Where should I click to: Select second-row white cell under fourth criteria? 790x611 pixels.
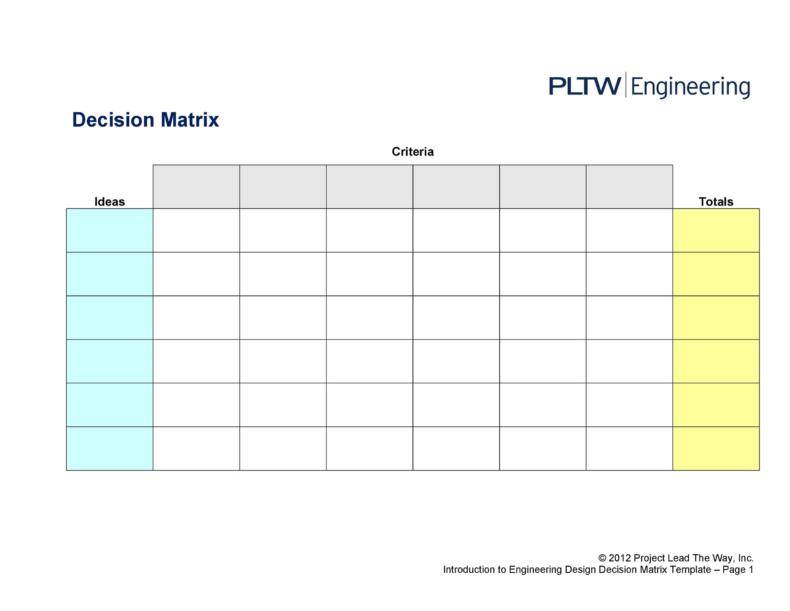456,274
